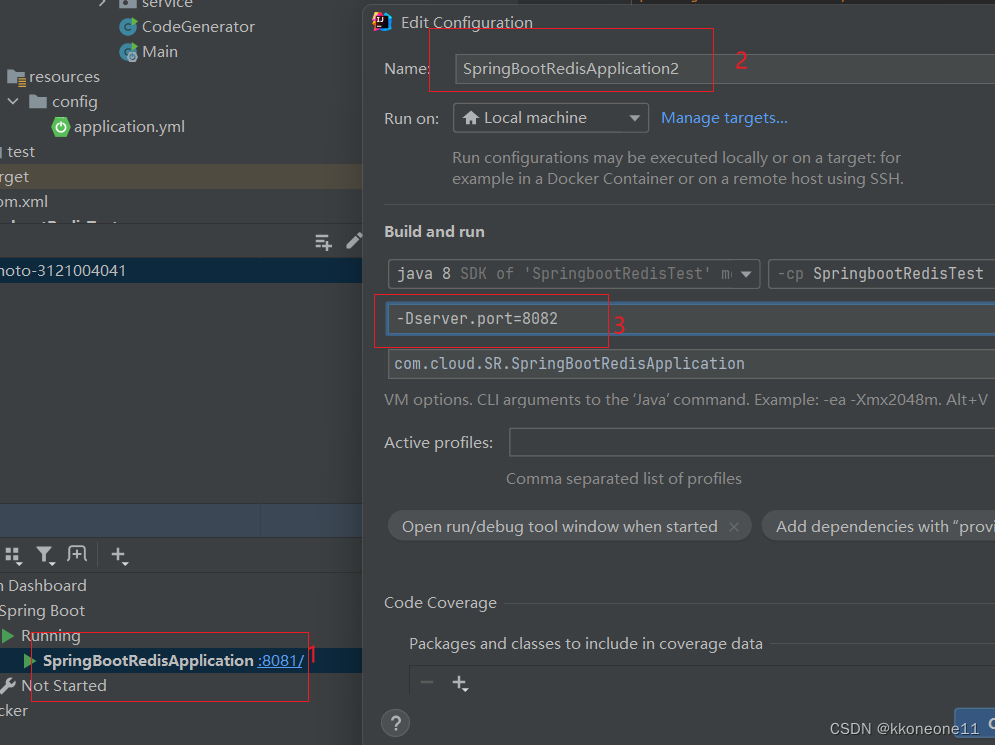Screen dimensions: 995x745
Task: Click the minus icon under coverage packages
Action: tap(427, 682)
